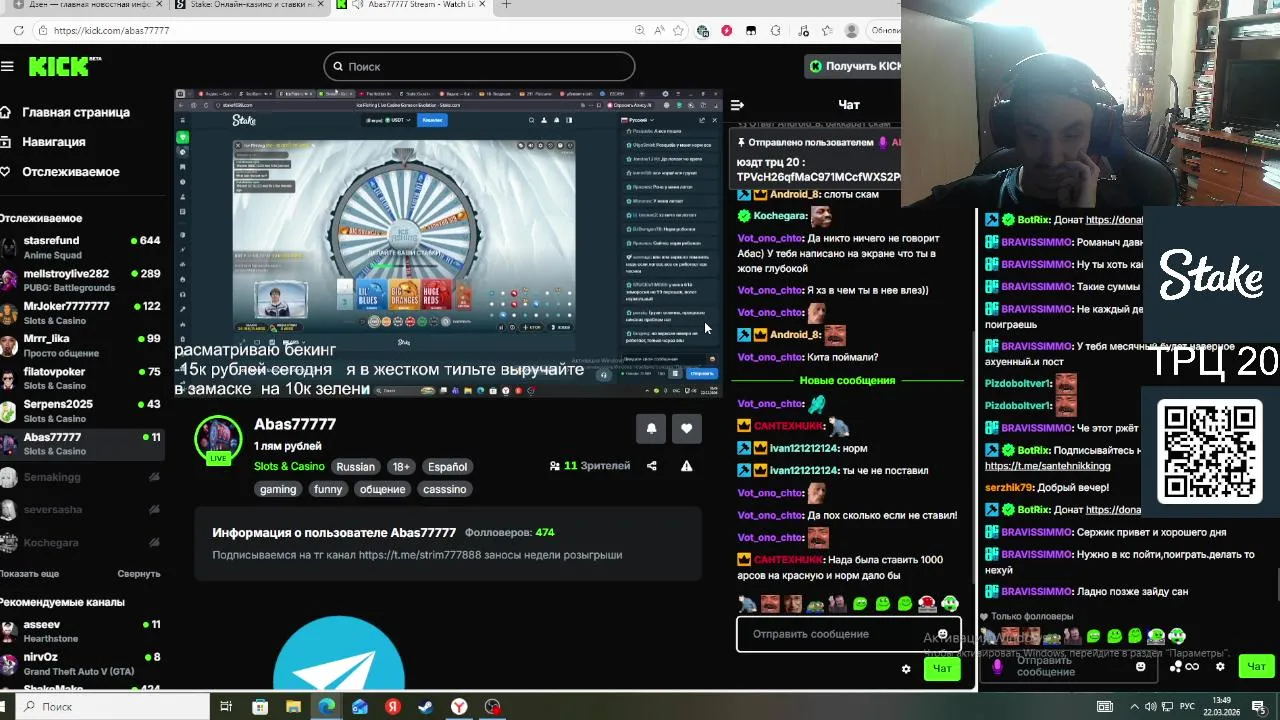Open mellstroylive282 channel
1280x720 pixels.
(x=80, y=280)
